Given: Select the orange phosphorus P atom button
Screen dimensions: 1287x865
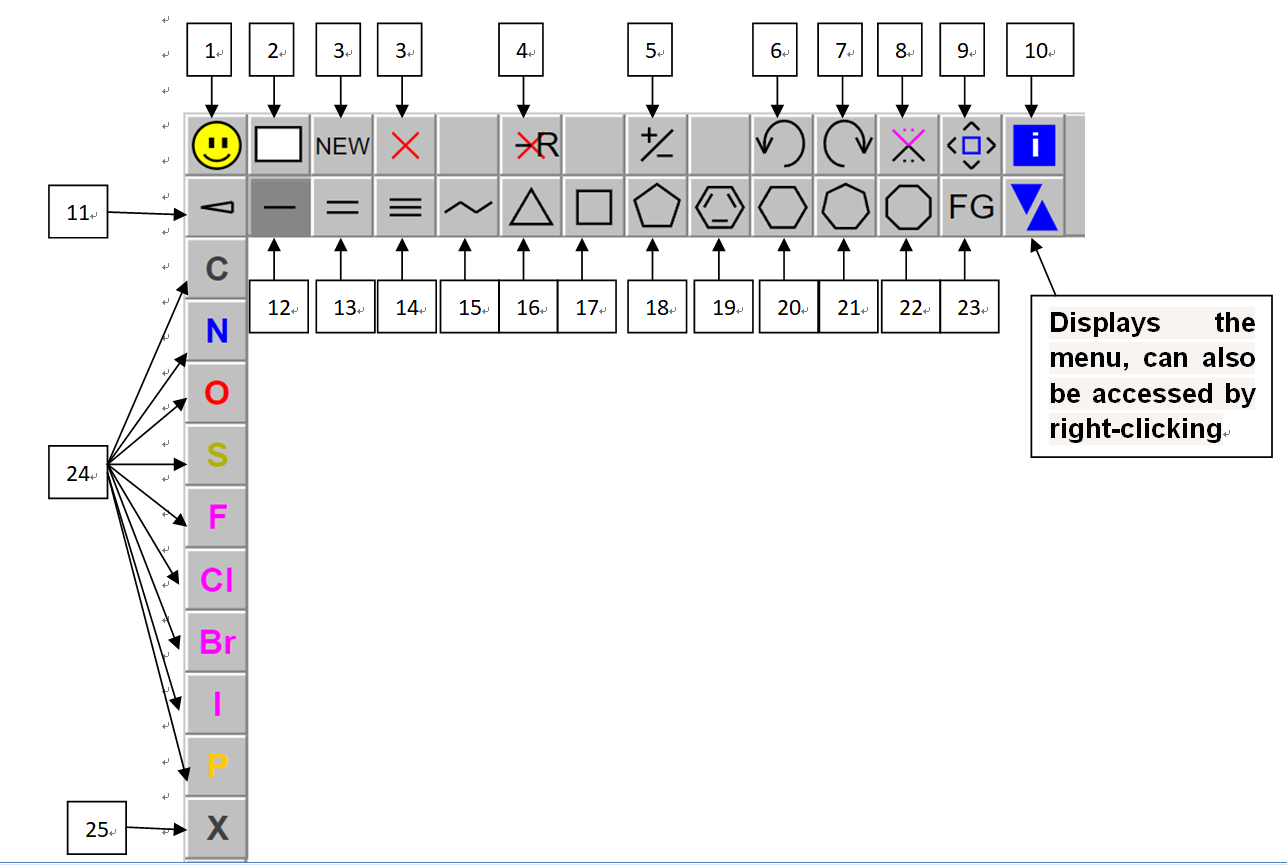Looking at the screenshot, I should 216,765.
